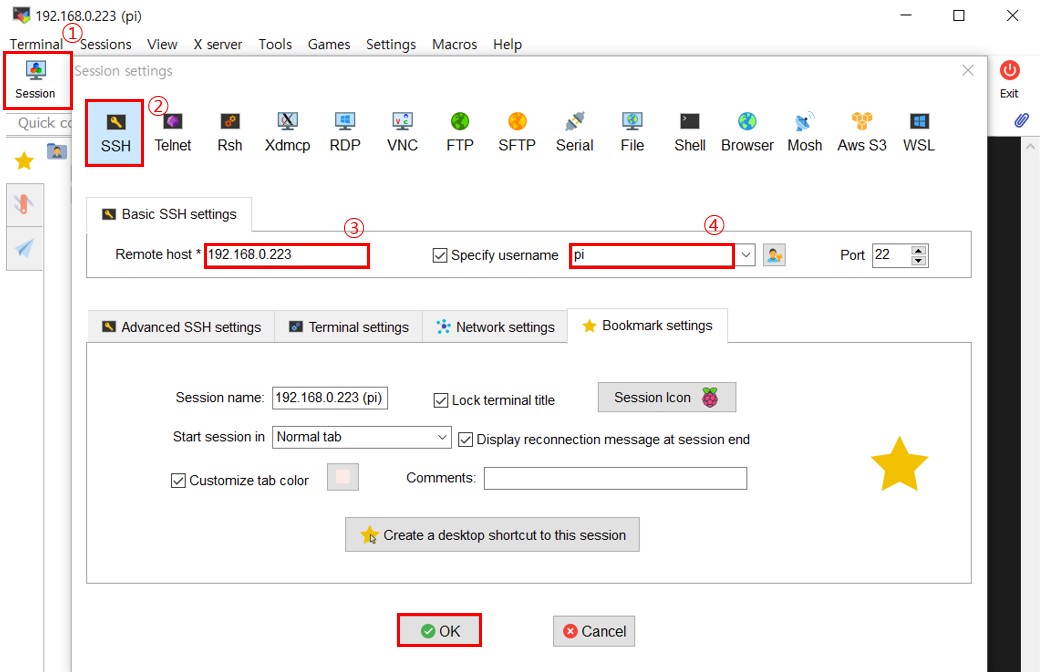Image resolution: width=1040 pixels, height=672 pixels.
Task: Switch to the Advanced SSH settings tab
Action: pyautogui.click(x=180, y=327)
